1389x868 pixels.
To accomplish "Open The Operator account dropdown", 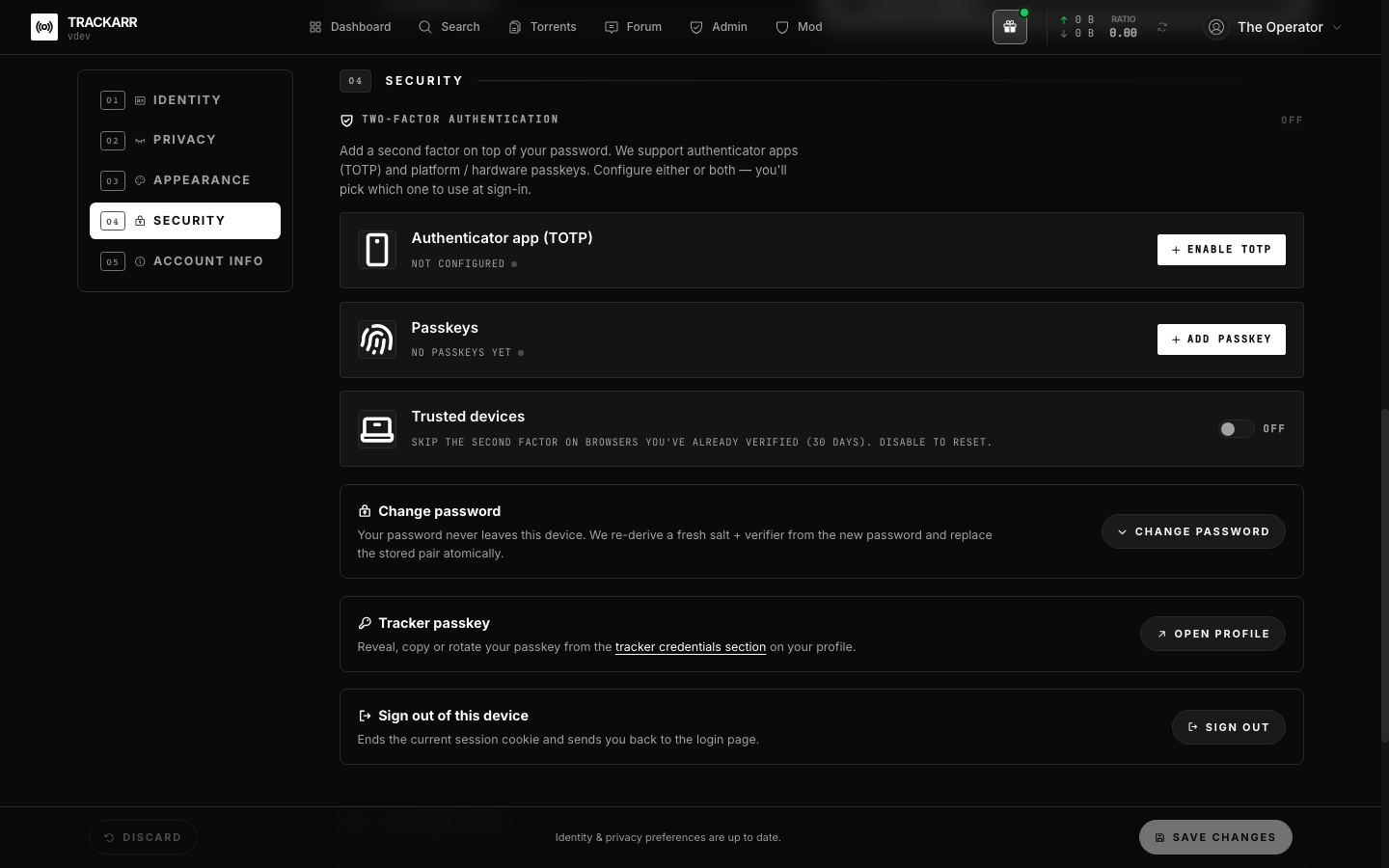I will (1274, 27).
